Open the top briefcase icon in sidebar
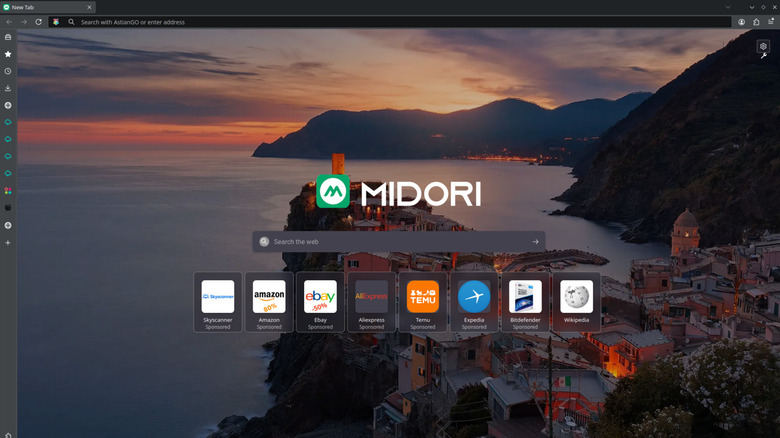 click(x=8, y=37)
